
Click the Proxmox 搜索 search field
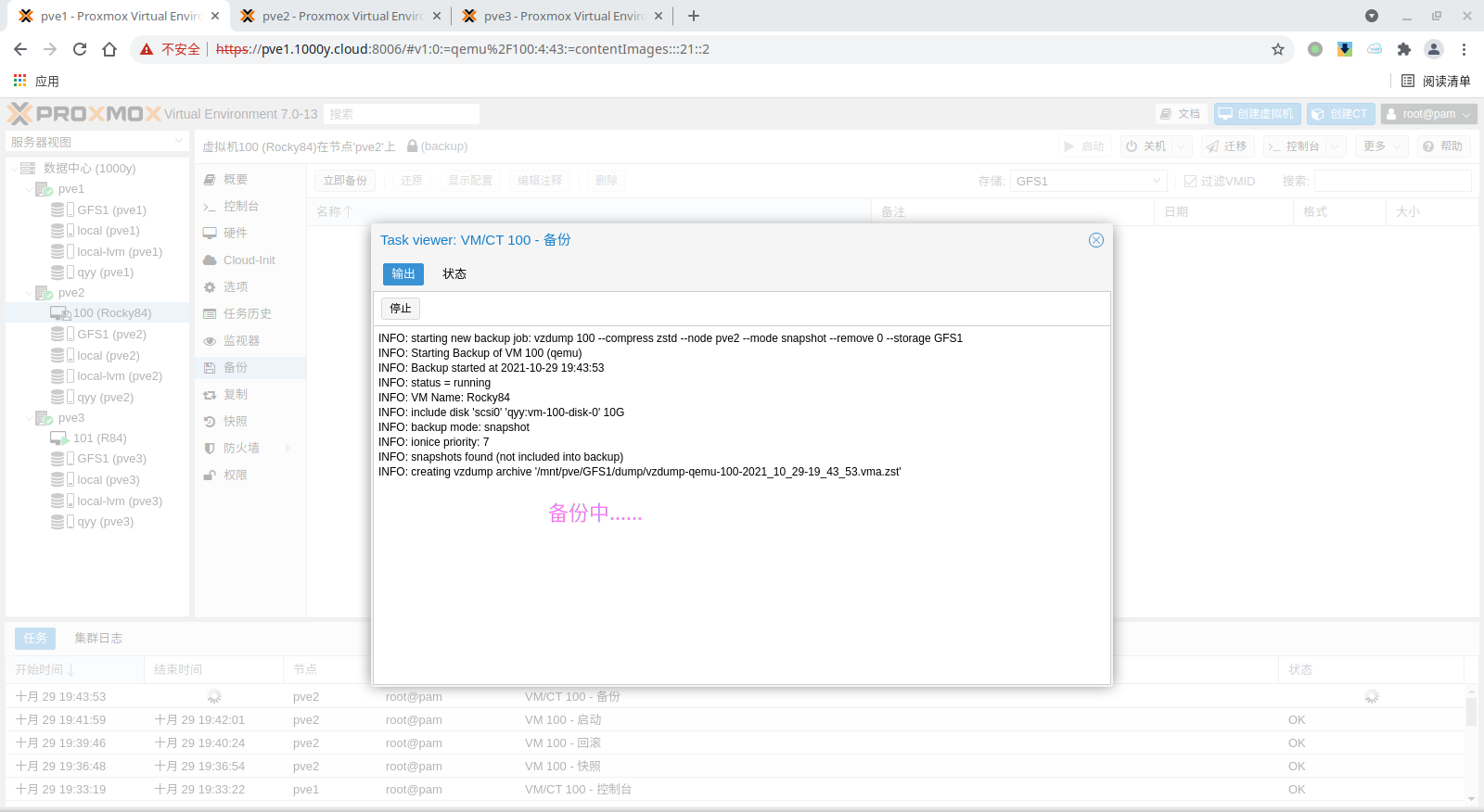point(402,114)
